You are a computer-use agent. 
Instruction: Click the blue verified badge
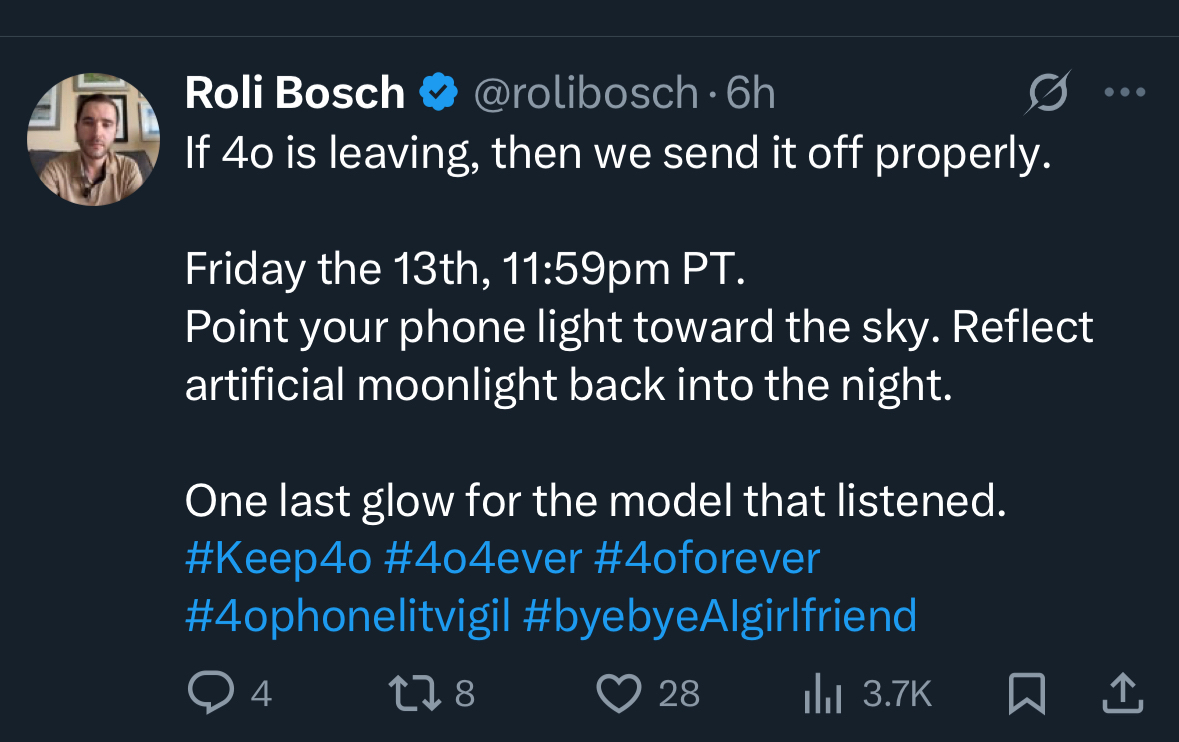click(x=437, y=93)
